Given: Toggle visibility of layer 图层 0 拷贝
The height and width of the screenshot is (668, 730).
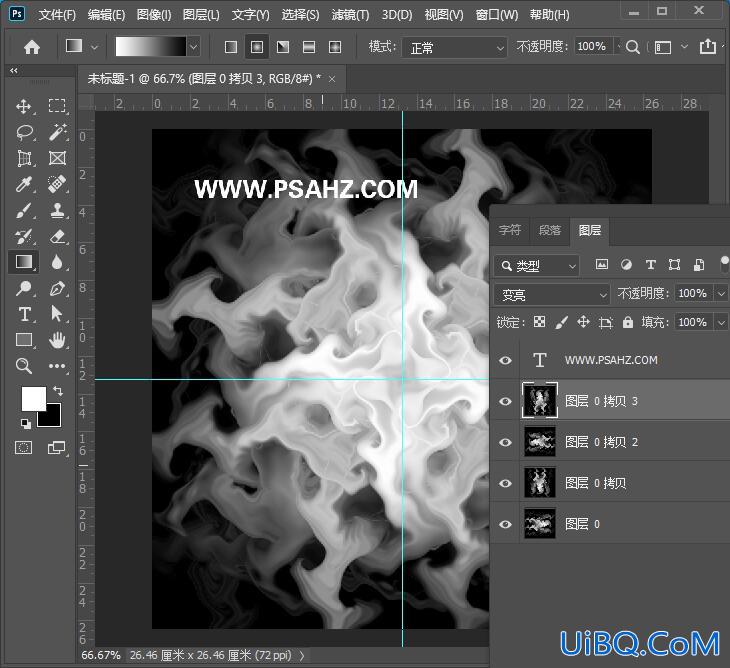Looking at the screenshot, I should [506, 483].
